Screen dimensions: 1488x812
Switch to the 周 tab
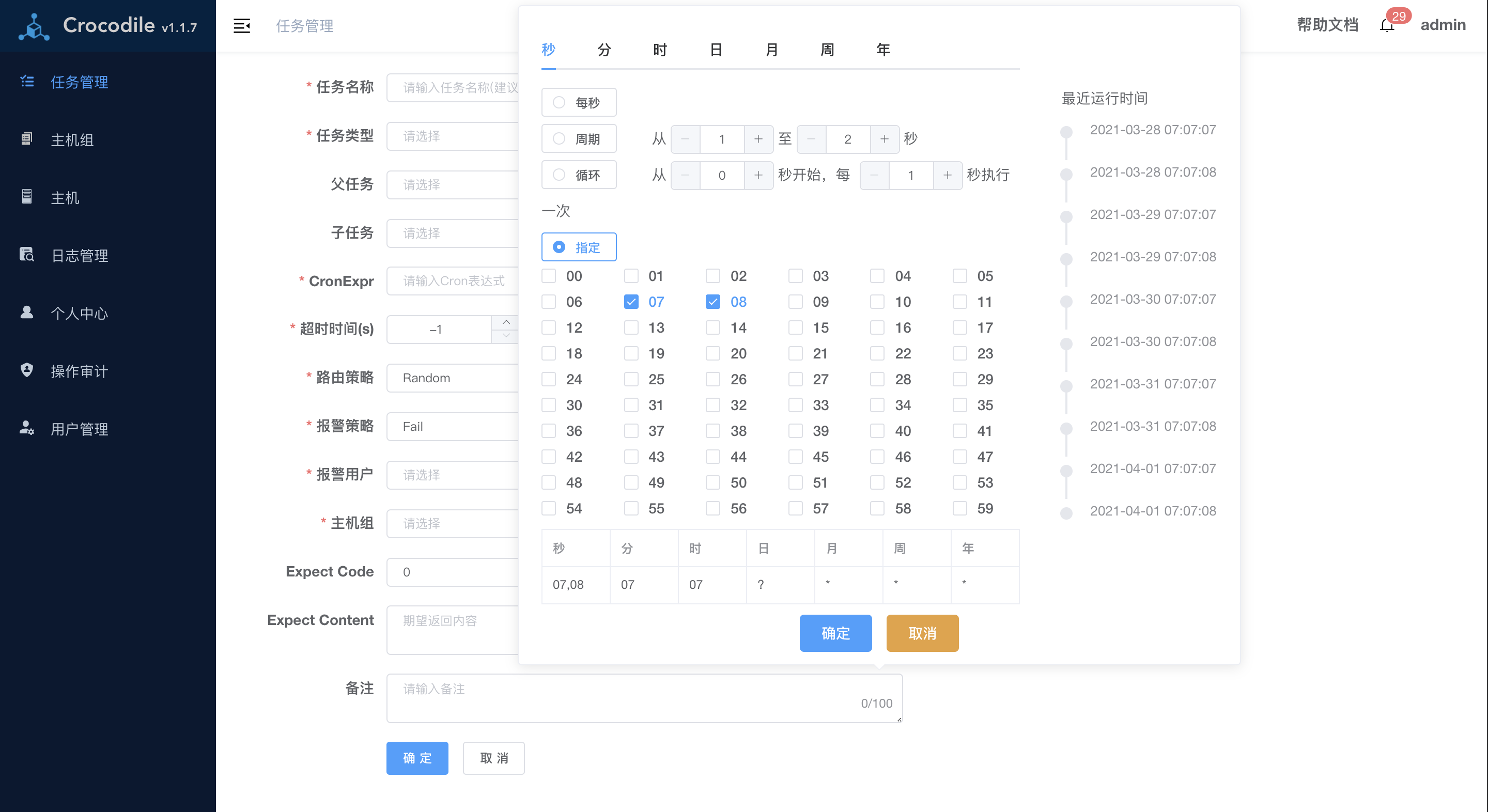coord(827,50)
